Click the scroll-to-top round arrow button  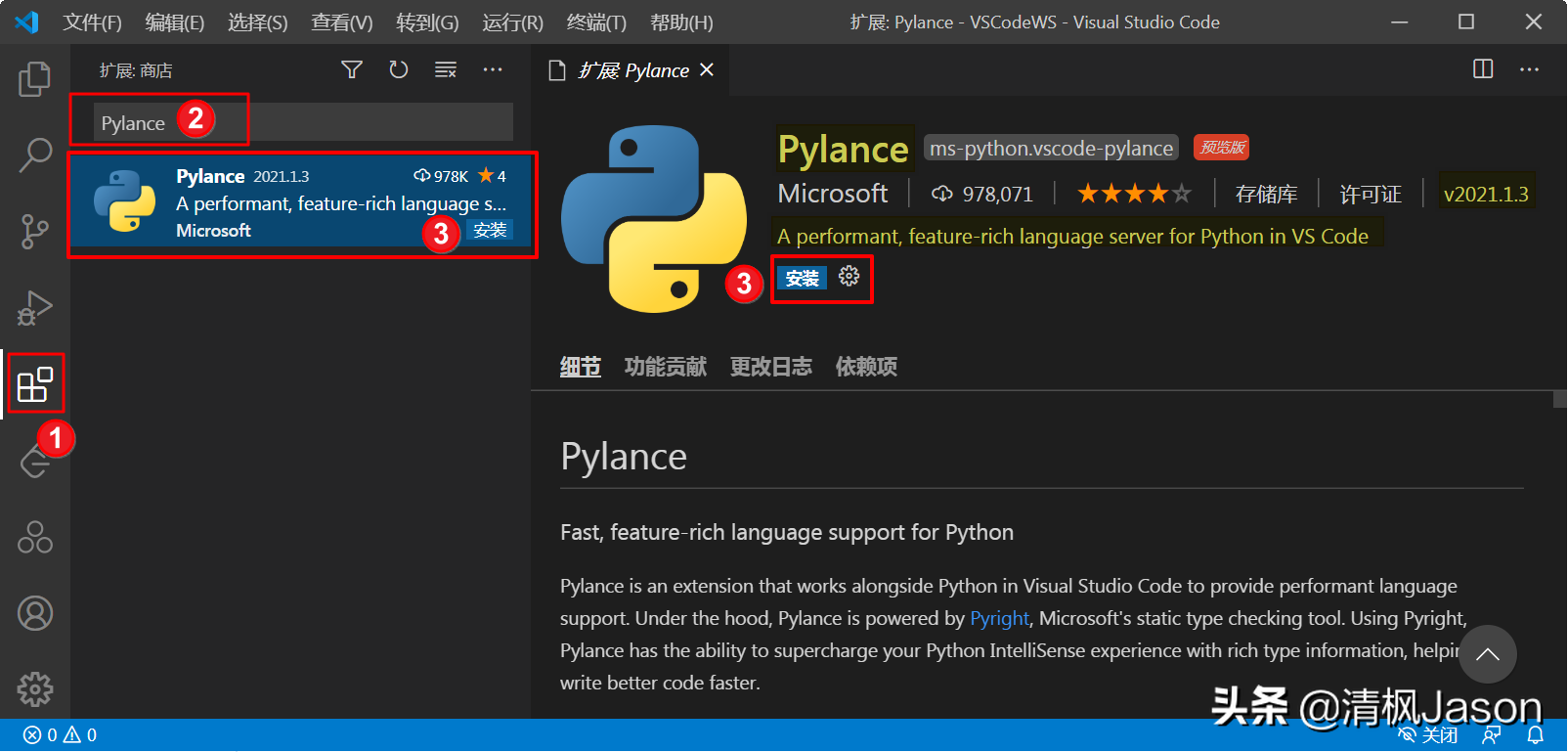[1488, 654]
